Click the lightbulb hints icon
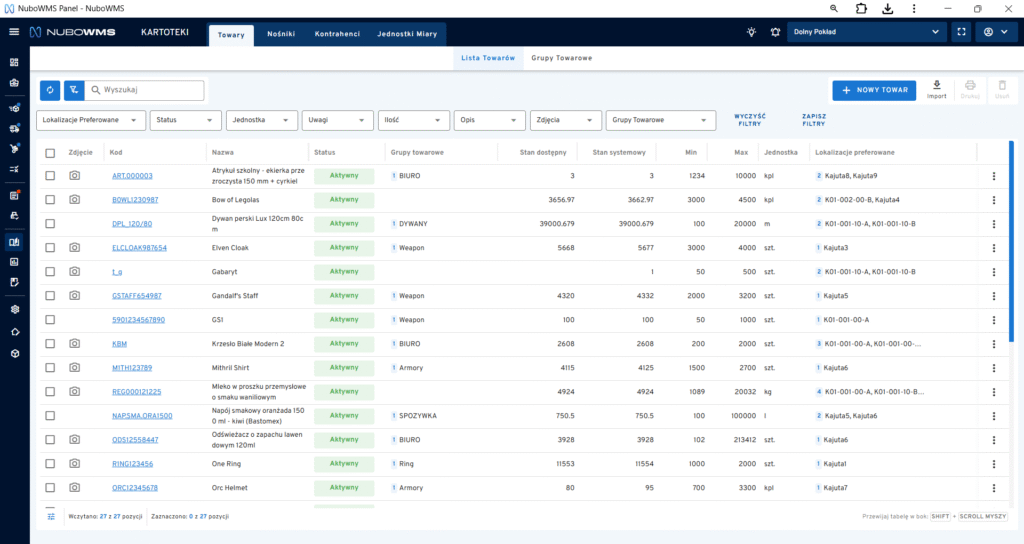Screen dimensions: 1024x544 pyautogui.click(x=751, y=32)
